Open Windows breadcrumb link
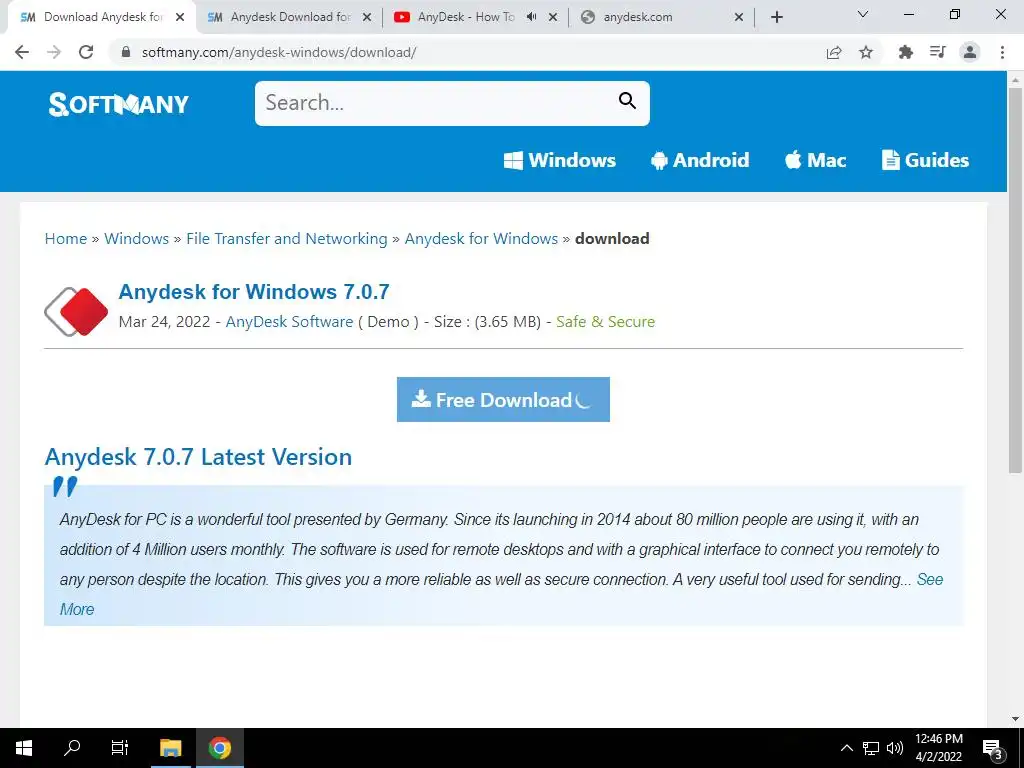The image size is (1024, 768). (136, 238)
